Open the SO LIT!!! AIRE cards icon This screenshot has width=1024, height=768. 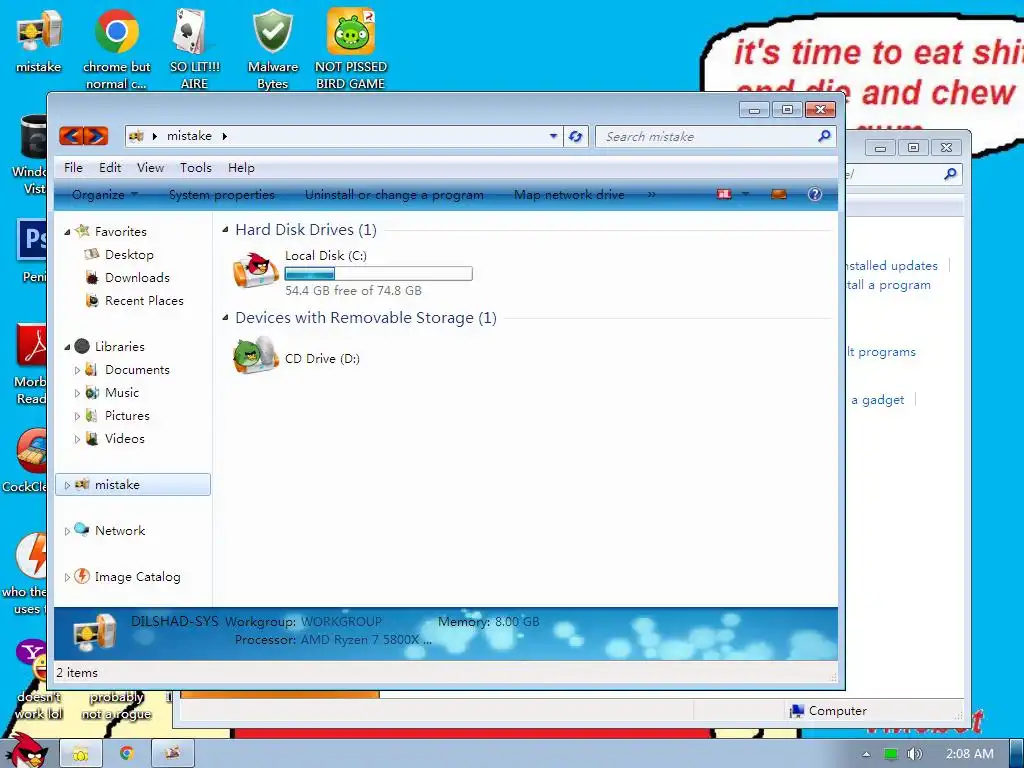[x=195, y=49]
